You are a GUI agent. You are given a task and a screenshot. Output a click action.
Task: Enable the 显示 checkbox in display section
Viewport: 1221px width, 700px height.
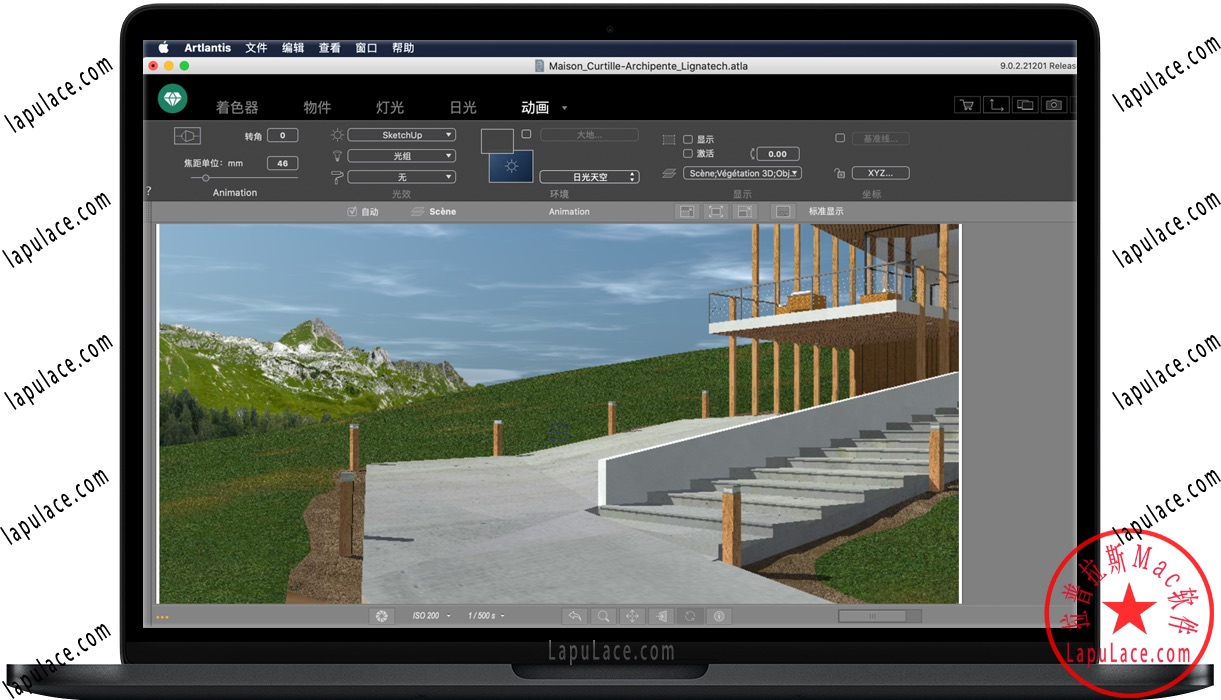pos(688,139)
